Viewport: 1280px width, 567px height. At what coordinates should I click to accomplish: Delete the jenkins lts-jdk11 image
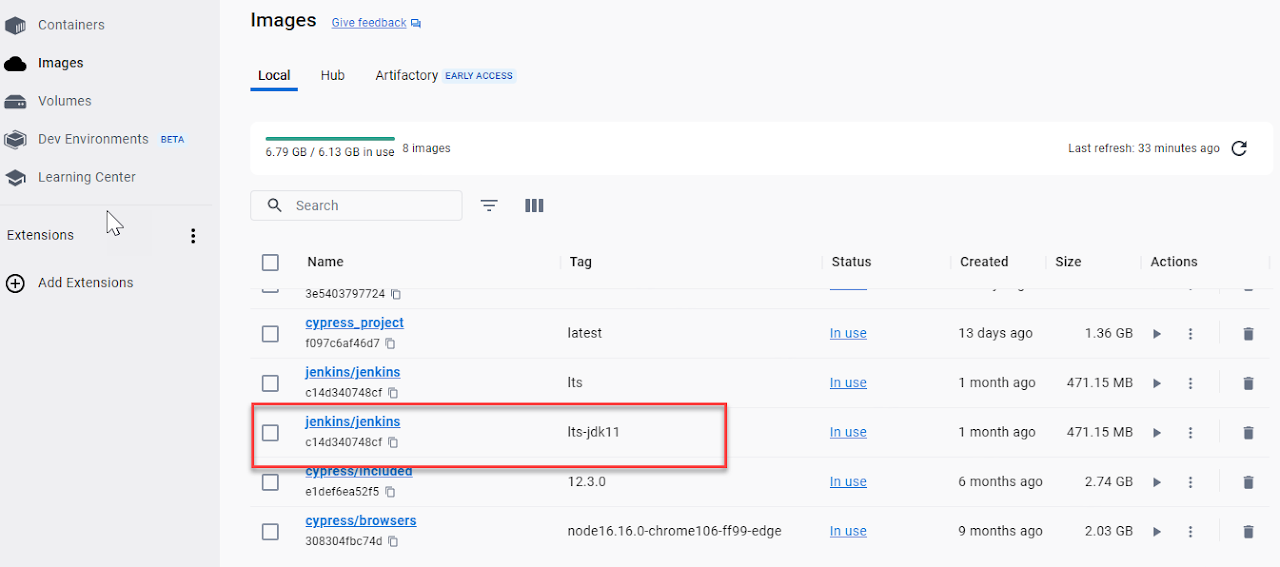(1248, 433)
